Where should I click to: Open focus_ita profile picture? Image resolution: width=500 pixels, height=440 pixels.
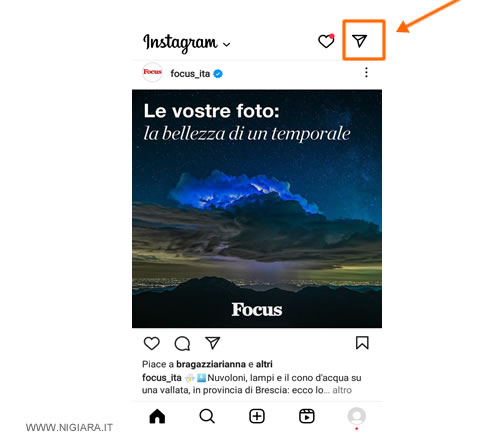pyautogui.click(x=152, y=72)
